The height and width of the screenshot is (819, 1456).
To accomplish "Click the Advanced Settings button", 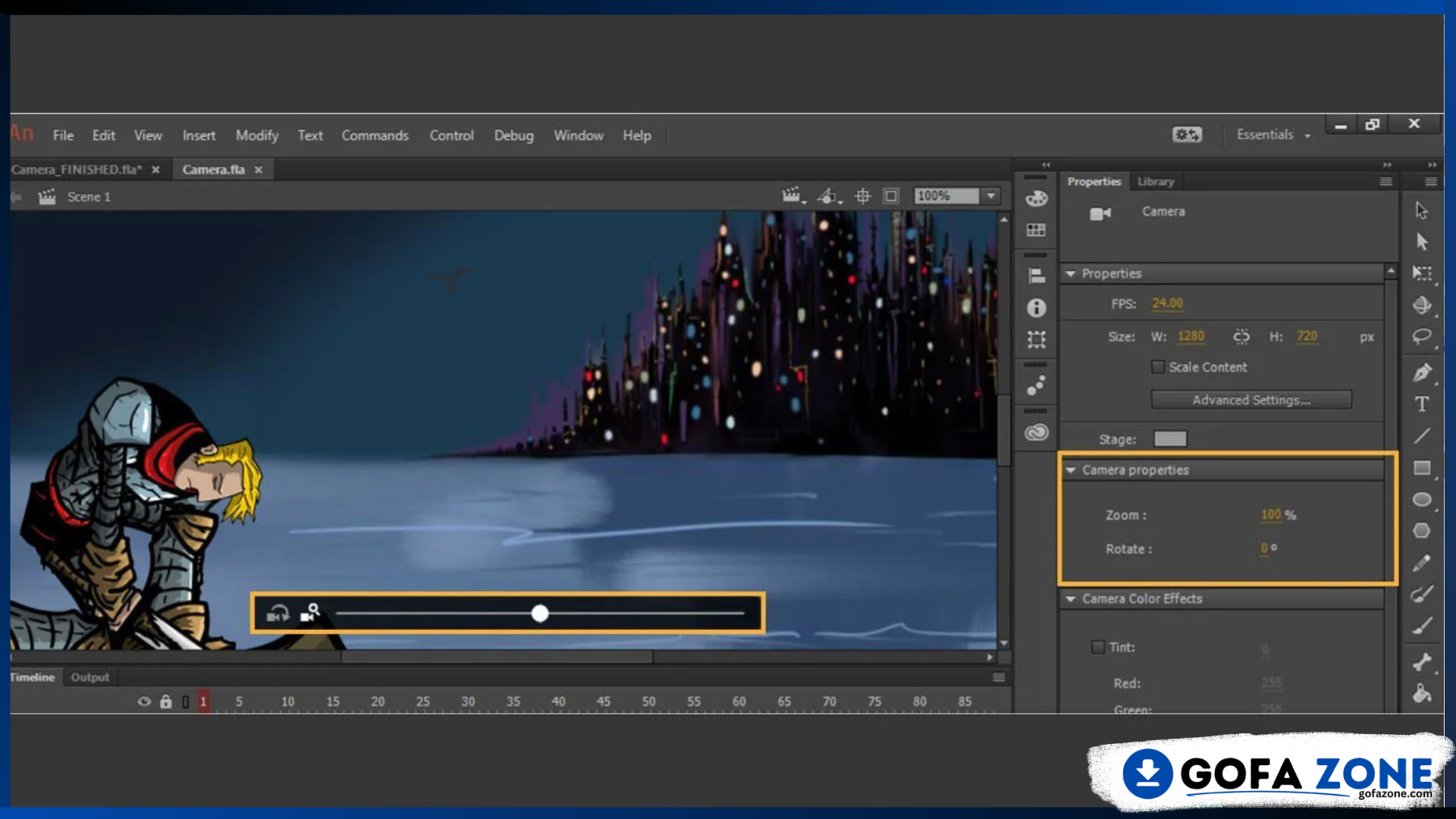I will 1251,400.
